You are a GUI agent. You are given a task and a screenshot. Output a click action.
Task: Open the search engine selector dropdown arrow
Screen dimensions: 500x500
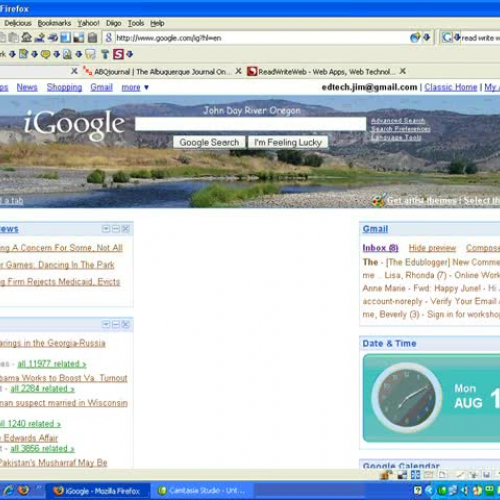pyautogui.click(x=457, y=37)
